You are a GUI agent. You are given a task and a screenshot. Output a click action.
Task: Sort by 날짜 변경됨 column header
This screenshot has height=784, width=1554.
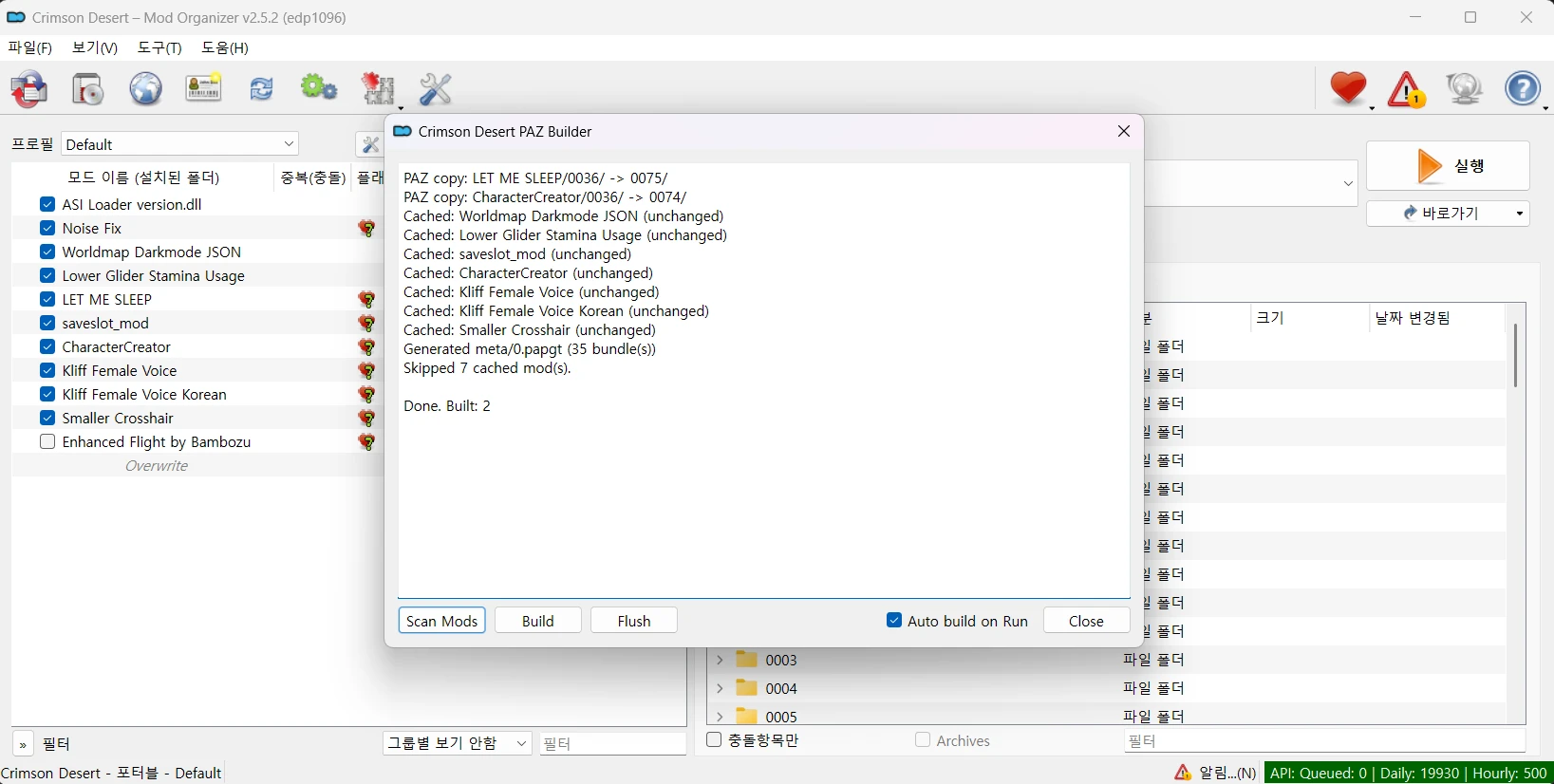(x=1435, y=318)
